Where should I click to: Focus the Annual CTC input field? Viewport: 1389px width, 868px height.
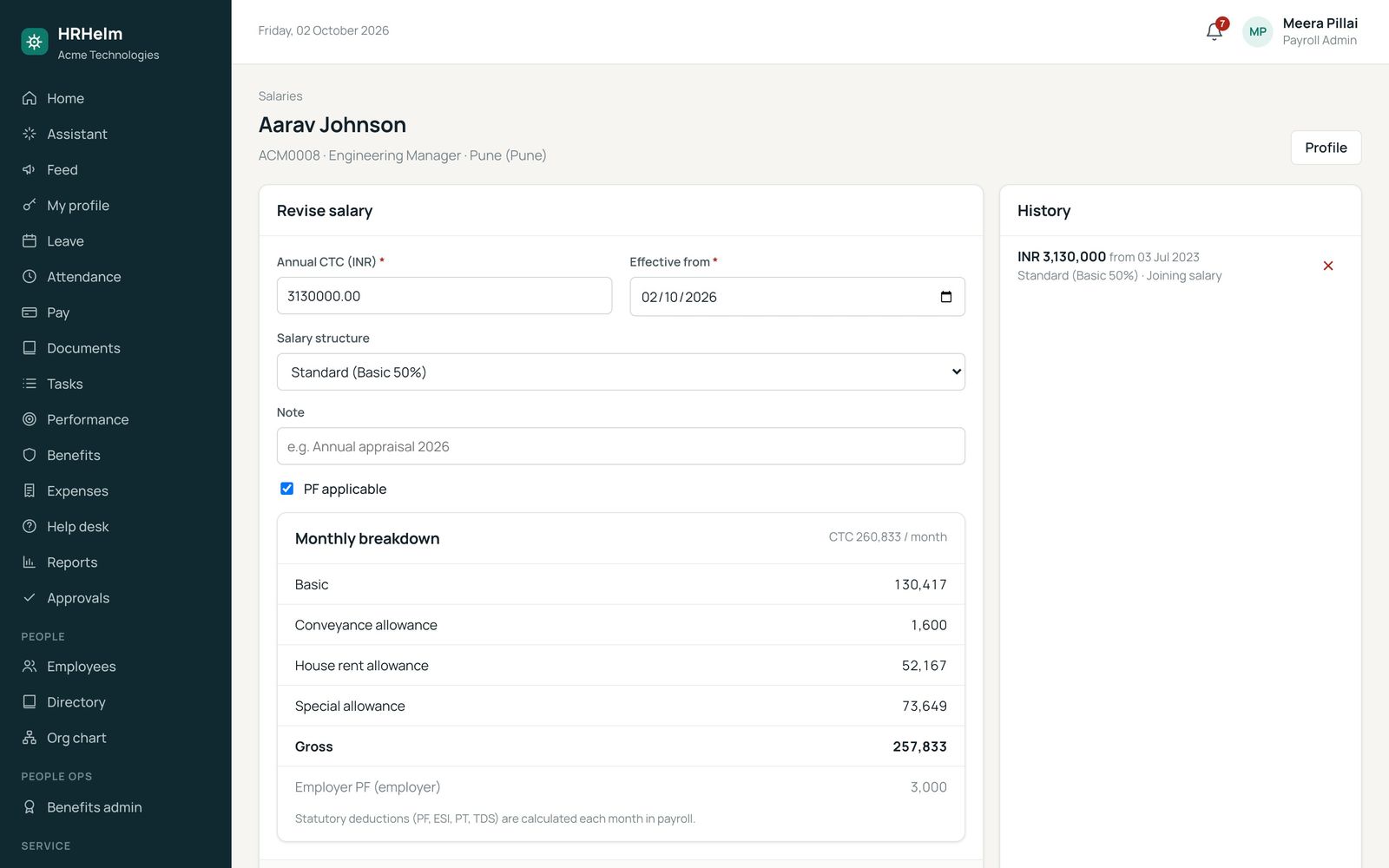coord(444,296)
